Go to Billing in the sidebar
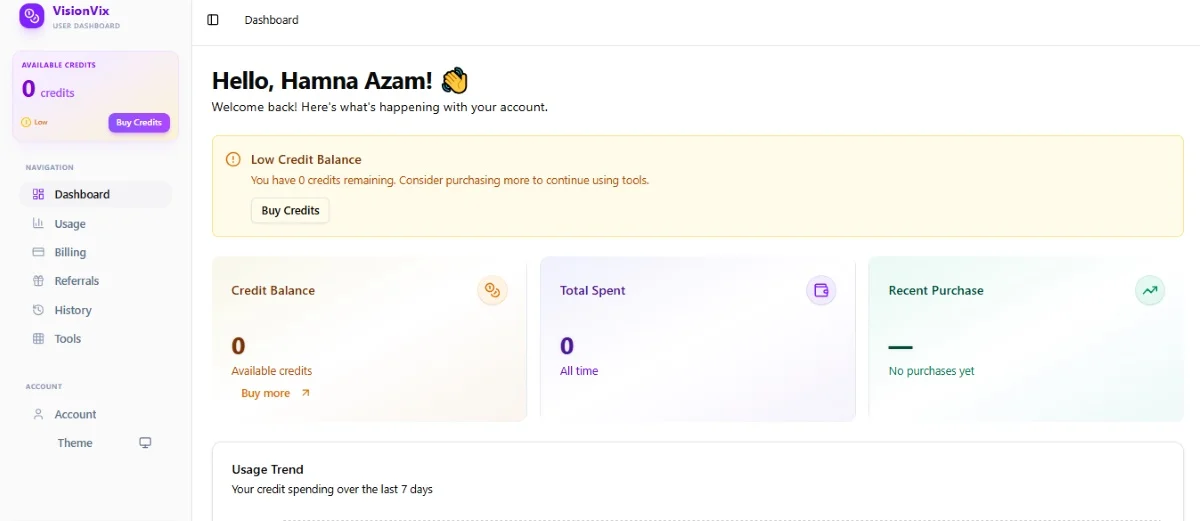1200x521 pixels. pyautogui.click(x=70, y=253)
